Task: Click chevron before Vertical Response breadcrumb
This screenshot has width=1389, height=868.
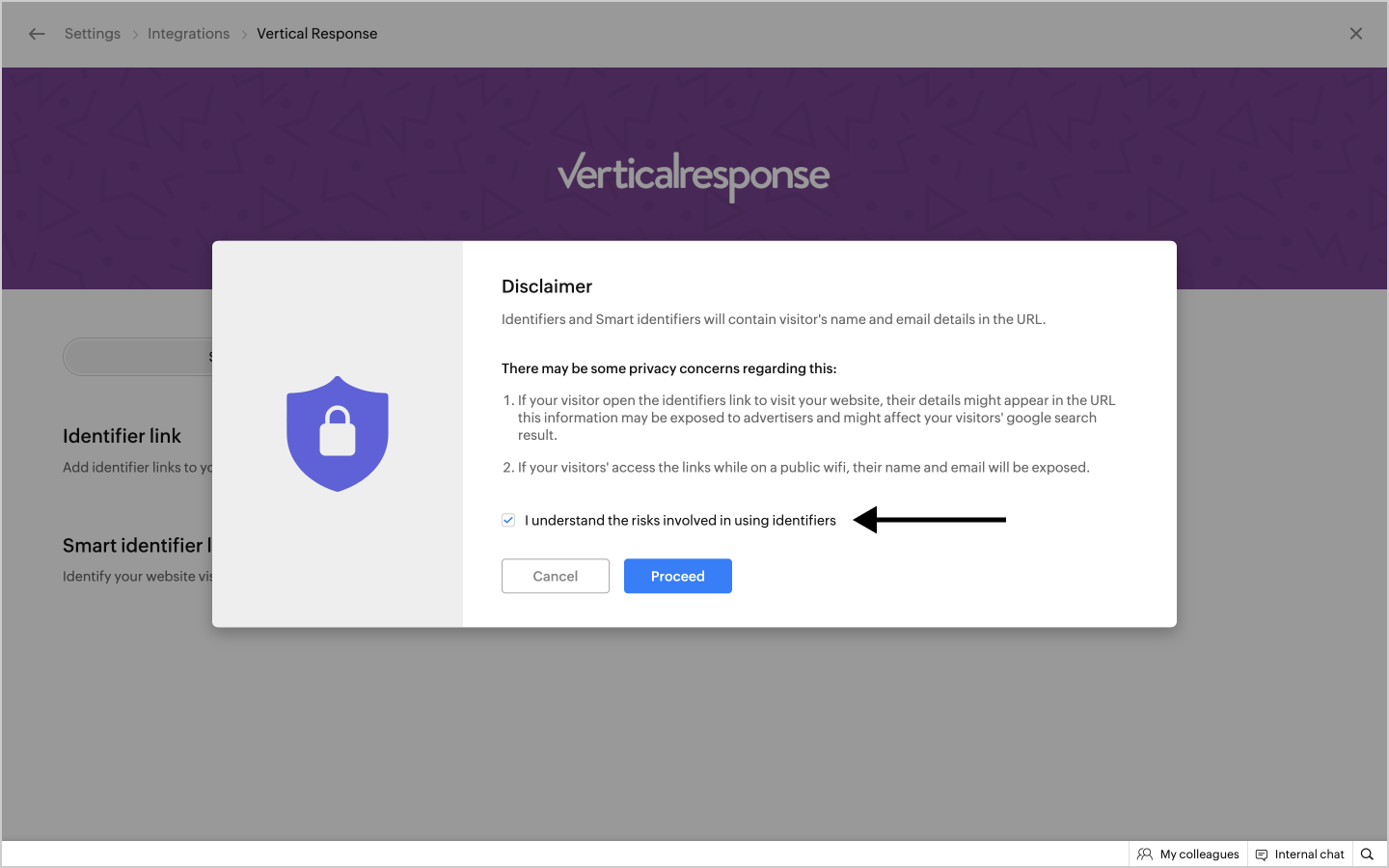Action: tap(244, 35)
